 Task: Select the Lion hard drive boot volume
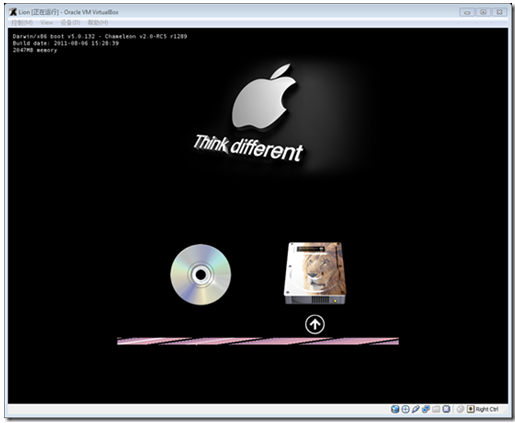click(x=315, y=273)
